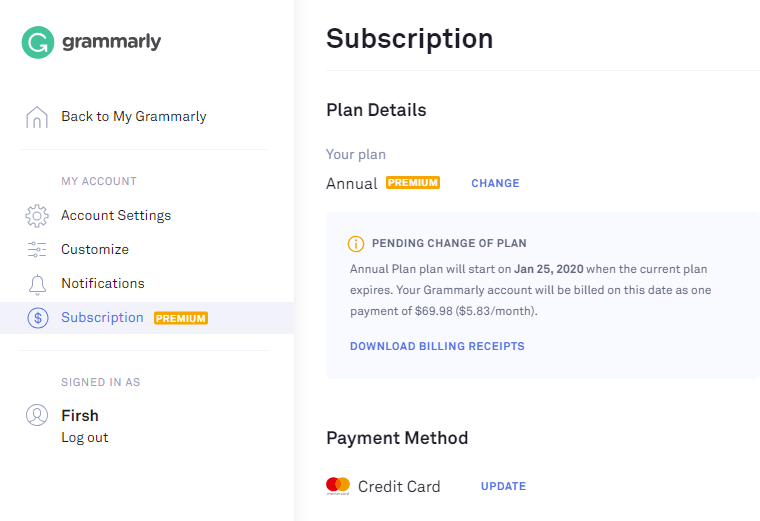
Task: Click CHANGE next to the Annual plan
Action: pos(495,183)
